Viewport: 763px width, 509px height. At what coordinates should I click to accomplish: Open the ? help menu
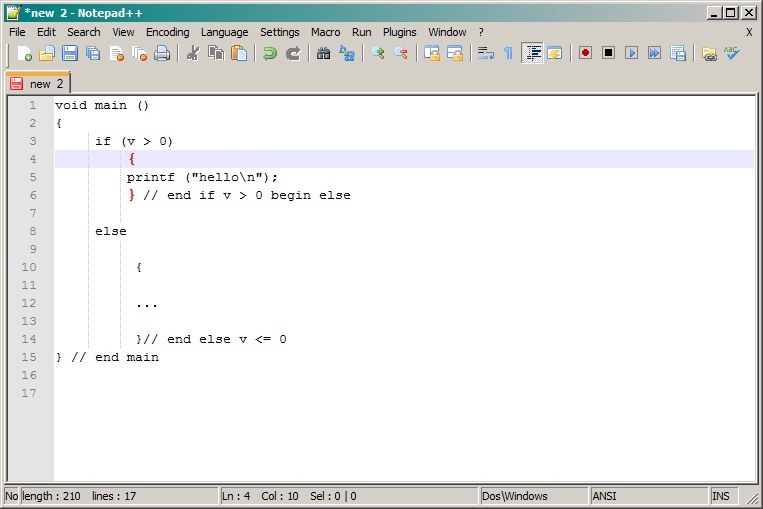click(x=481, y=32)
